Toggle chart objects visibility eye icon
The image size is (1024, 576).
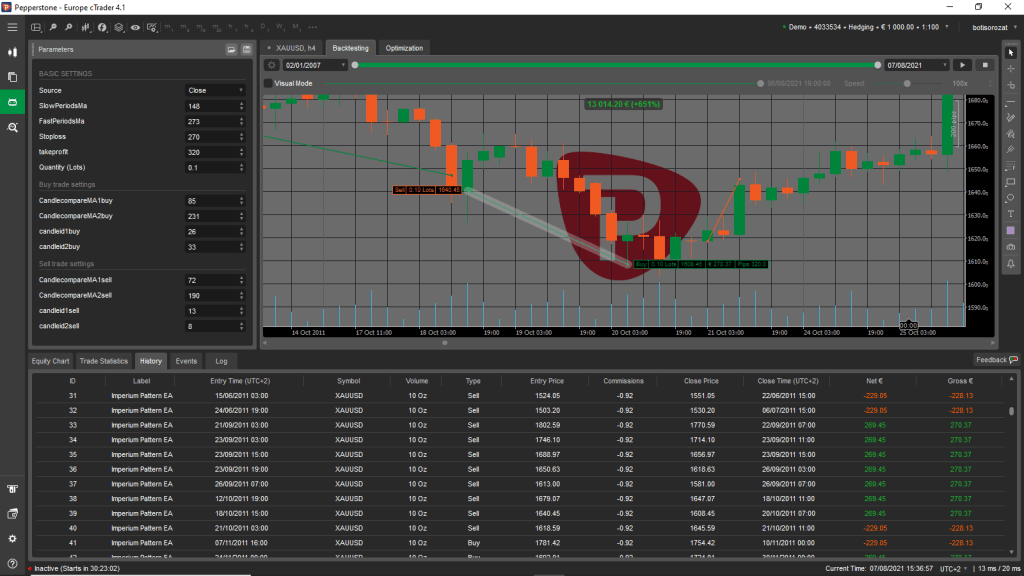136,28
